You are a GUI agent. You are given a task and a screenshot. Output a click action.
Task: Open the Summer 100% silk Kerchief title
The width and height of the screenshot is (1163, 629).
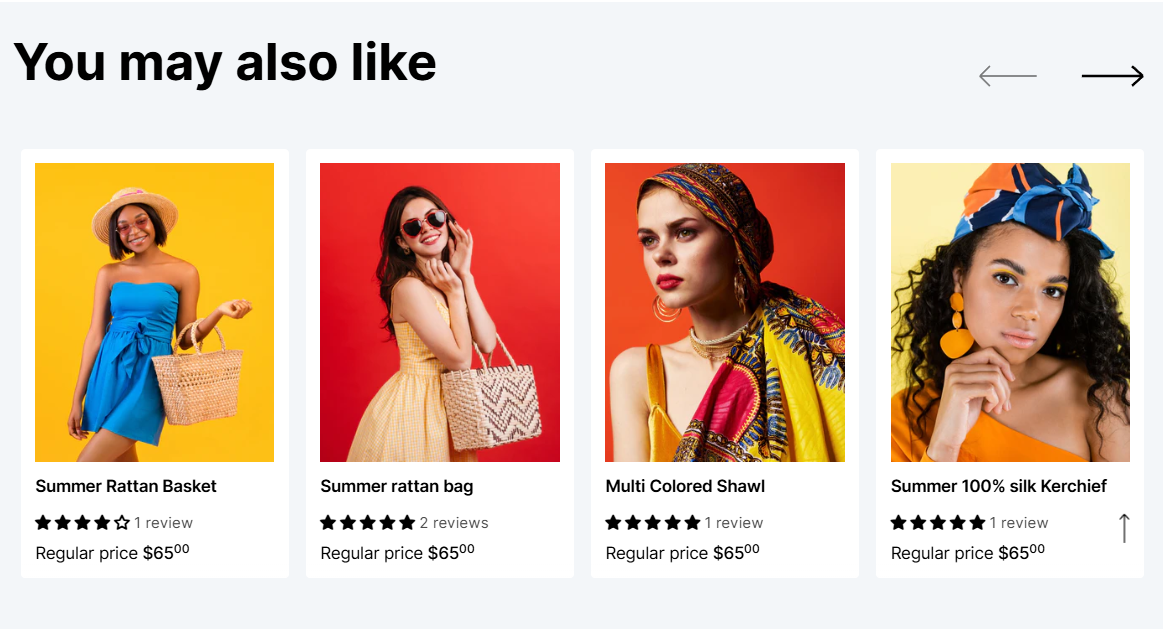coord(998,487)
